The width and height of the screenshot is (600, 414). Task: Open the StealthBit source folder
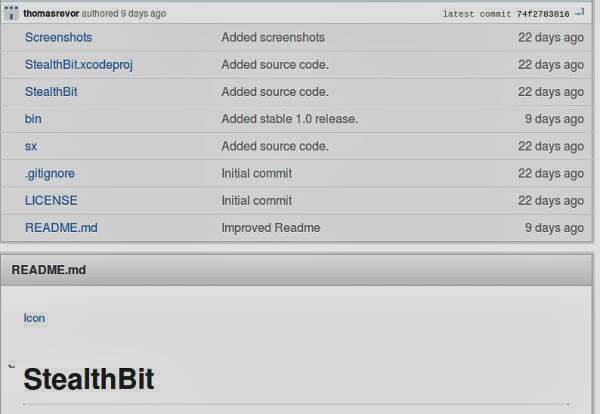tap(51, 91)
